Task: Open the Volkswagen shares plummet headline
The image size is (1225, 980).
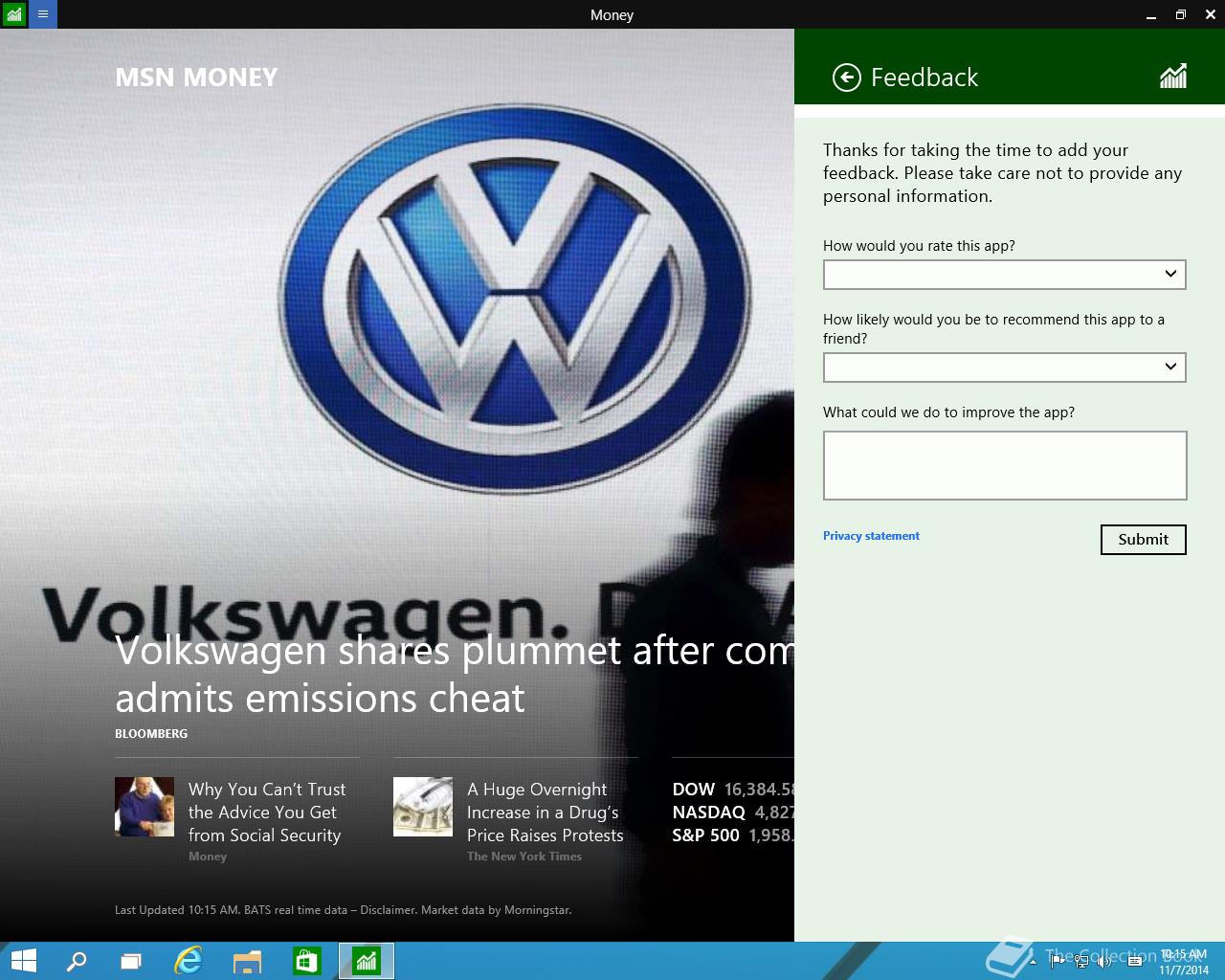Action: tap(455, 674)
